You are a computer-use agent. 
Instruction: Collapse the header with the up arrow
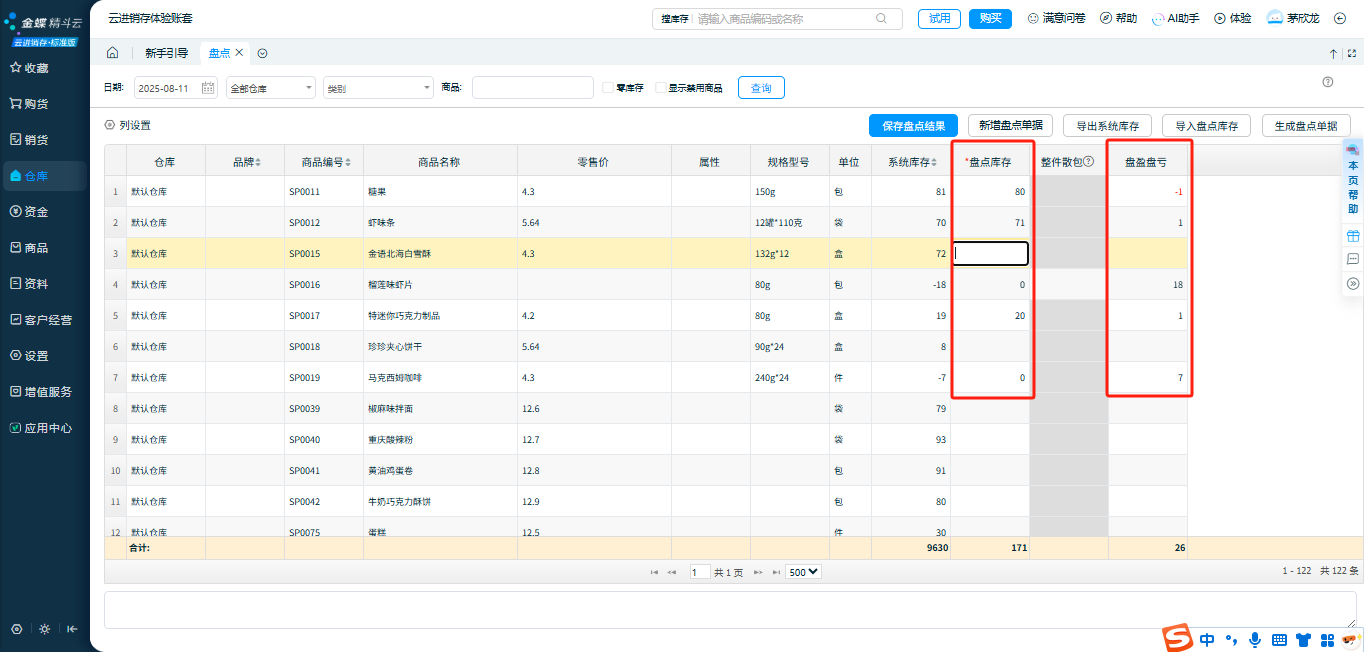coord(1333,54)
